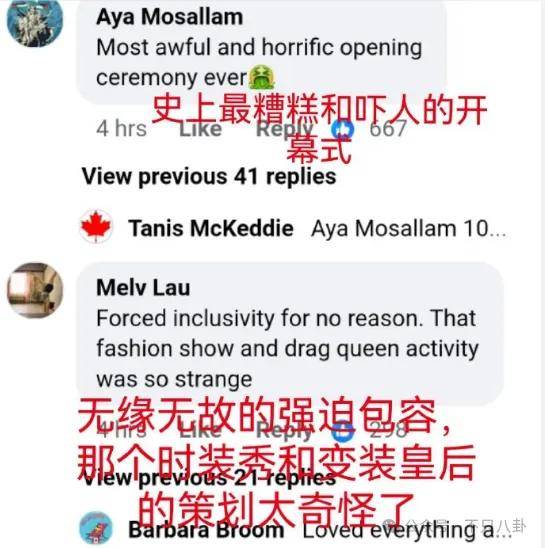Click the vomiting emoji in Aya's comment

click(x=261, y=77)
